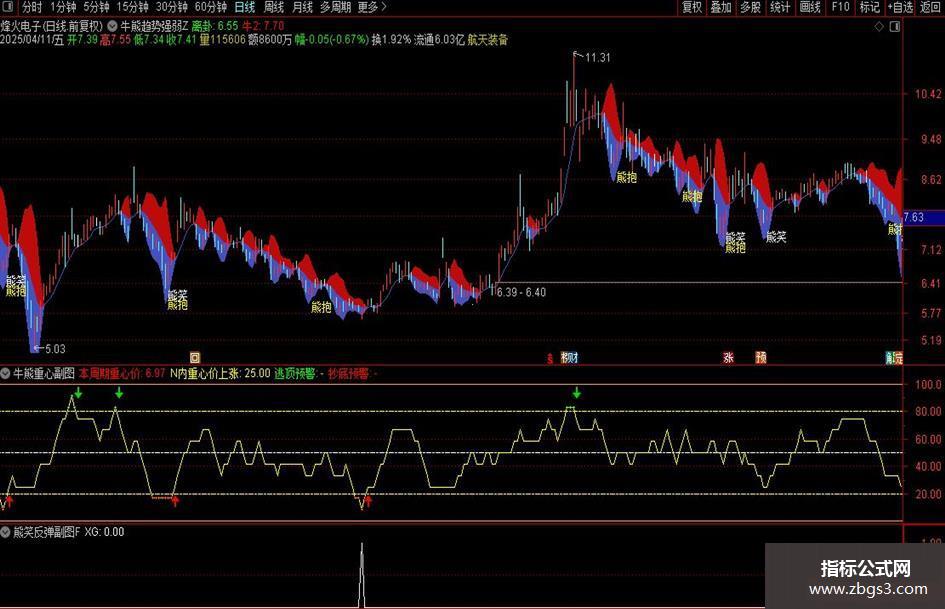Expand the 更多 periods menu
This screenshot has height=609, width=945.
pos(372,7)
